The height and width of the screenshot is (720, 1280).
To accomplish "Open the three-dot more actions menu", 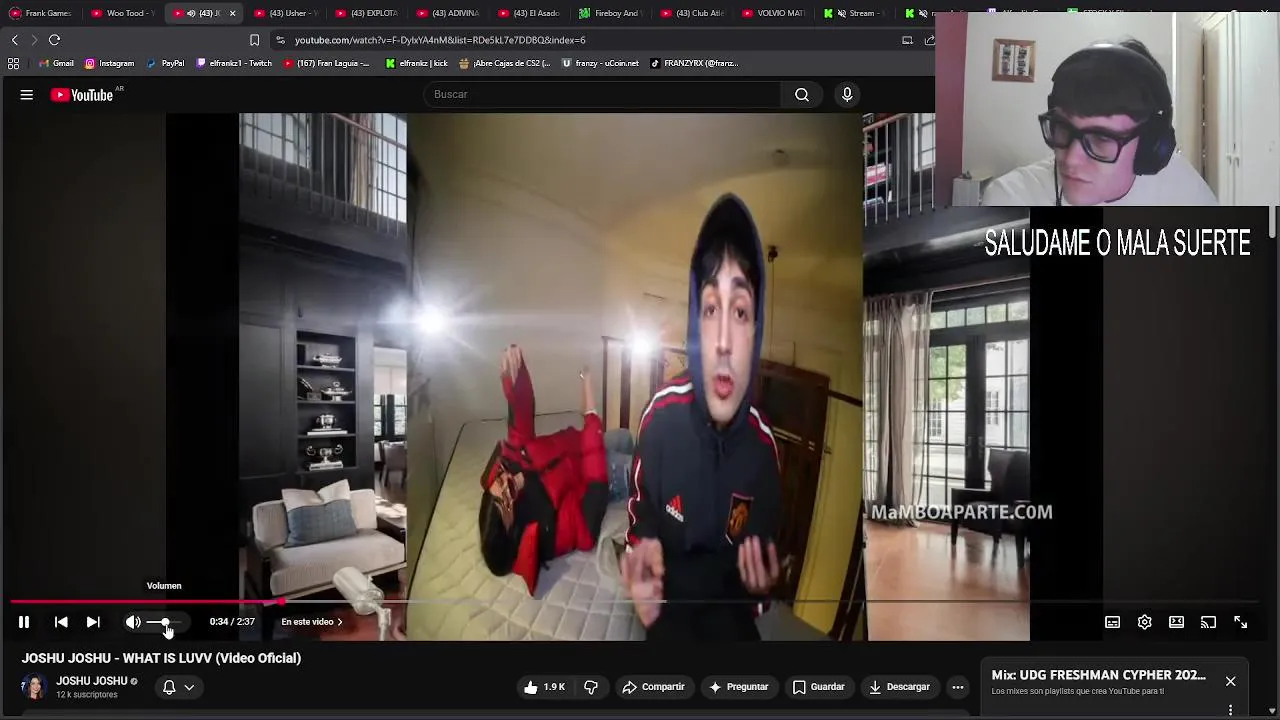I will pyautogui.click(x=958, y=687).
